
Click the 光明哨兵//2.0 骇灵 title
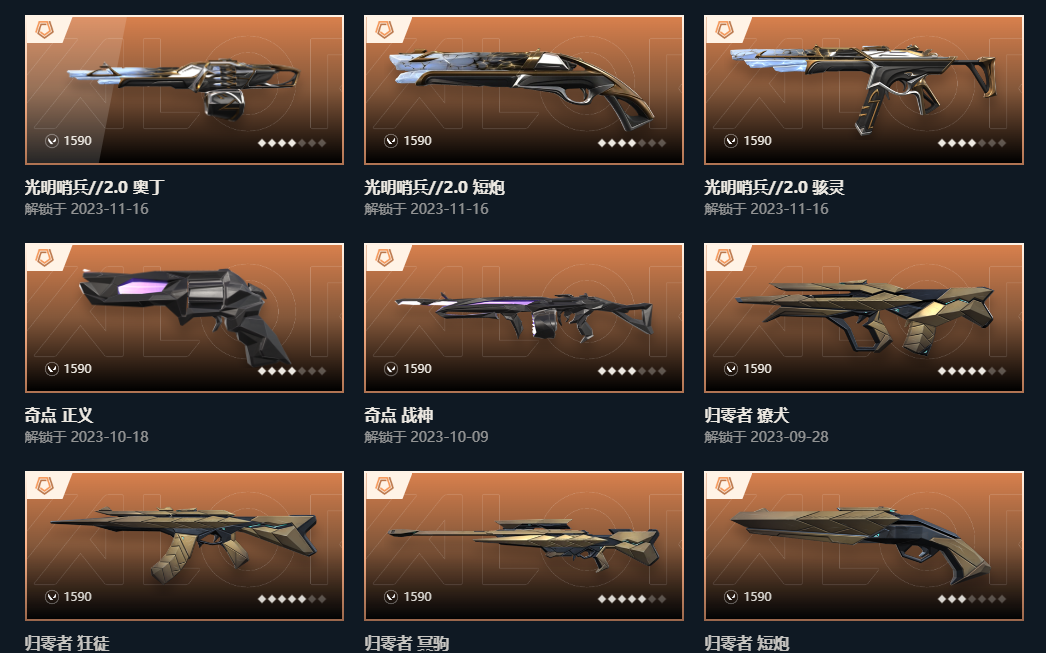pos(774,187)
